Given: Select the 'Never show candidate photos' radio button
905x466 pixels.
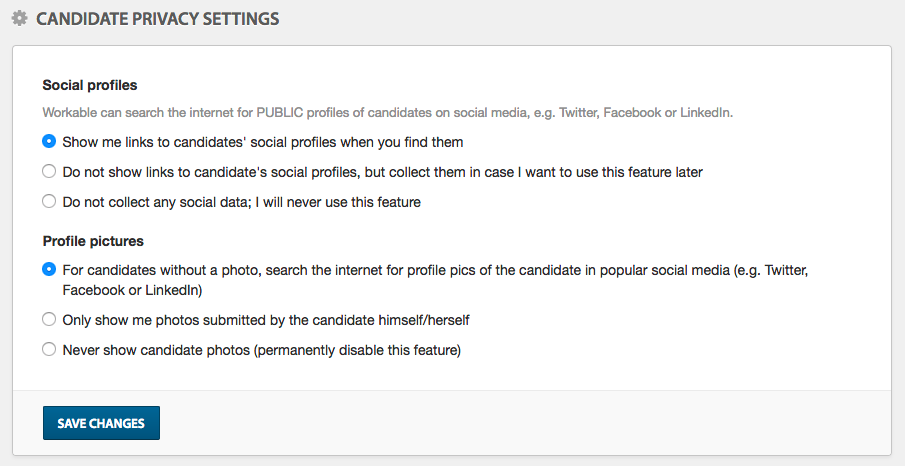Looking at the screenshot, I should (x=49, y=349).
